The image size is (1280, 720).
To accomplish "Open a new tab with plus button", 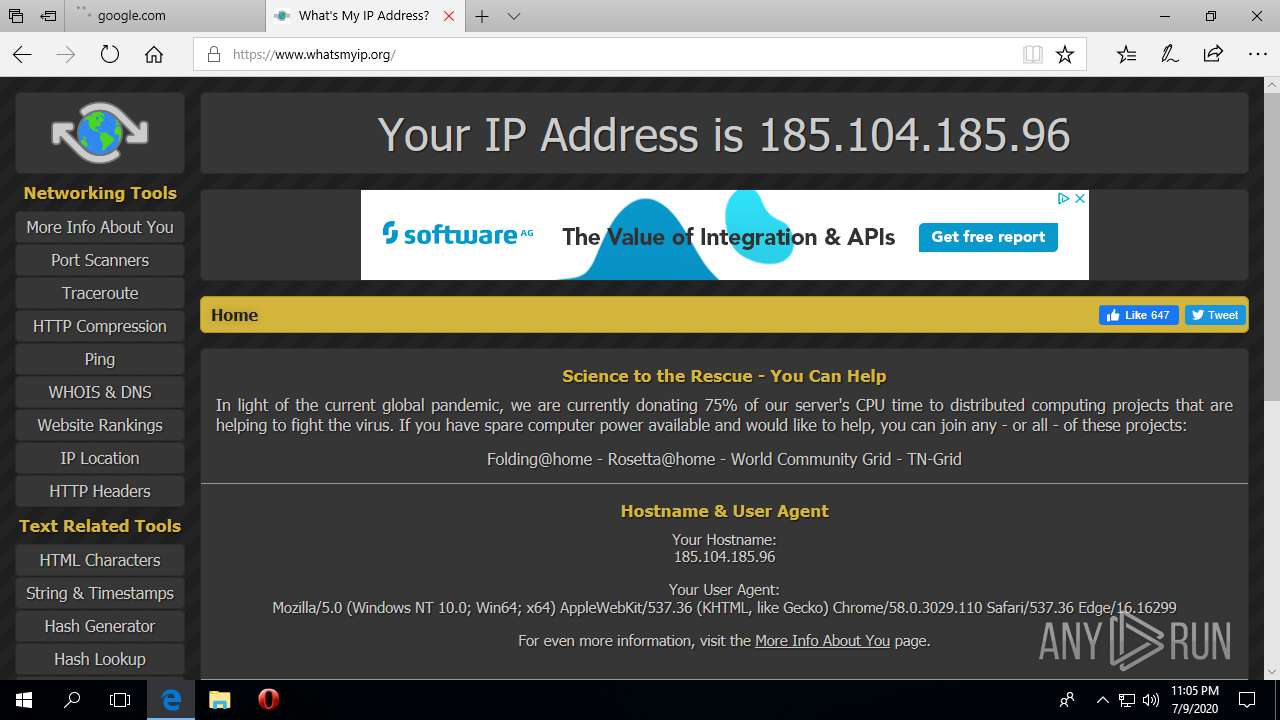I will [482, 16].
